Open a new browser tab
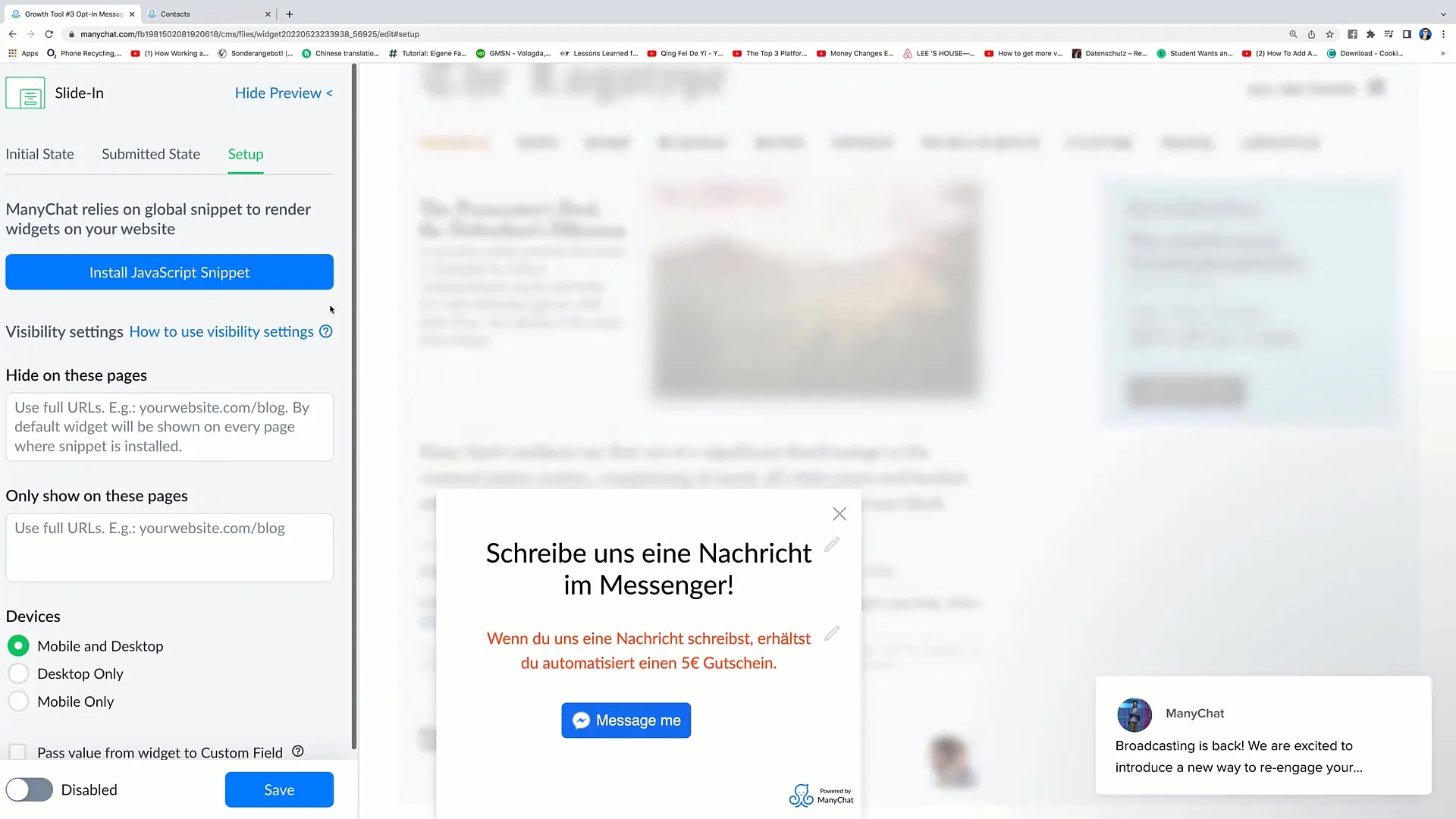 point(290,14)
